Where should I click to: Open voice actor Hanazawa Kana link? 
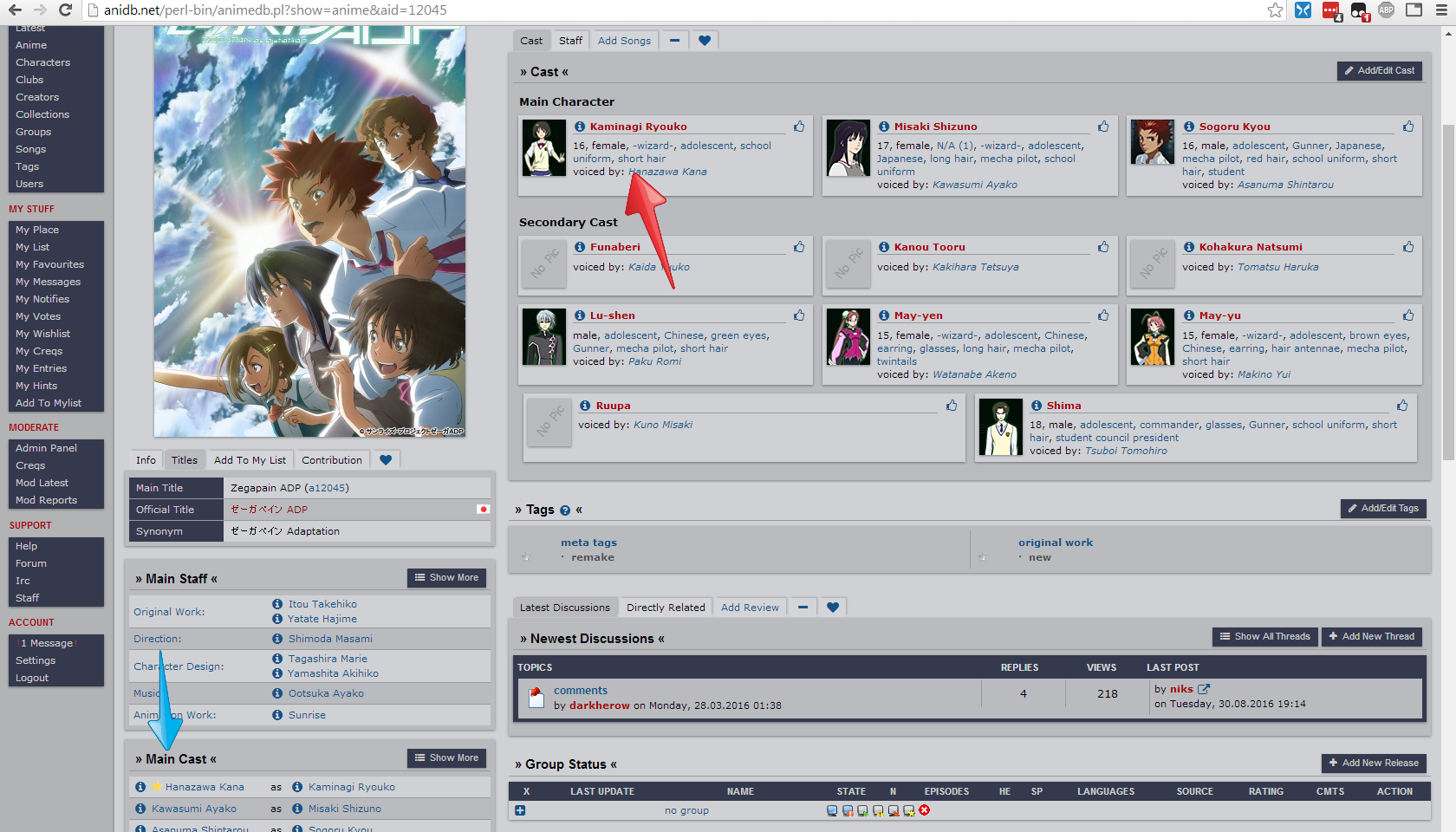click(x=670, y=172)
